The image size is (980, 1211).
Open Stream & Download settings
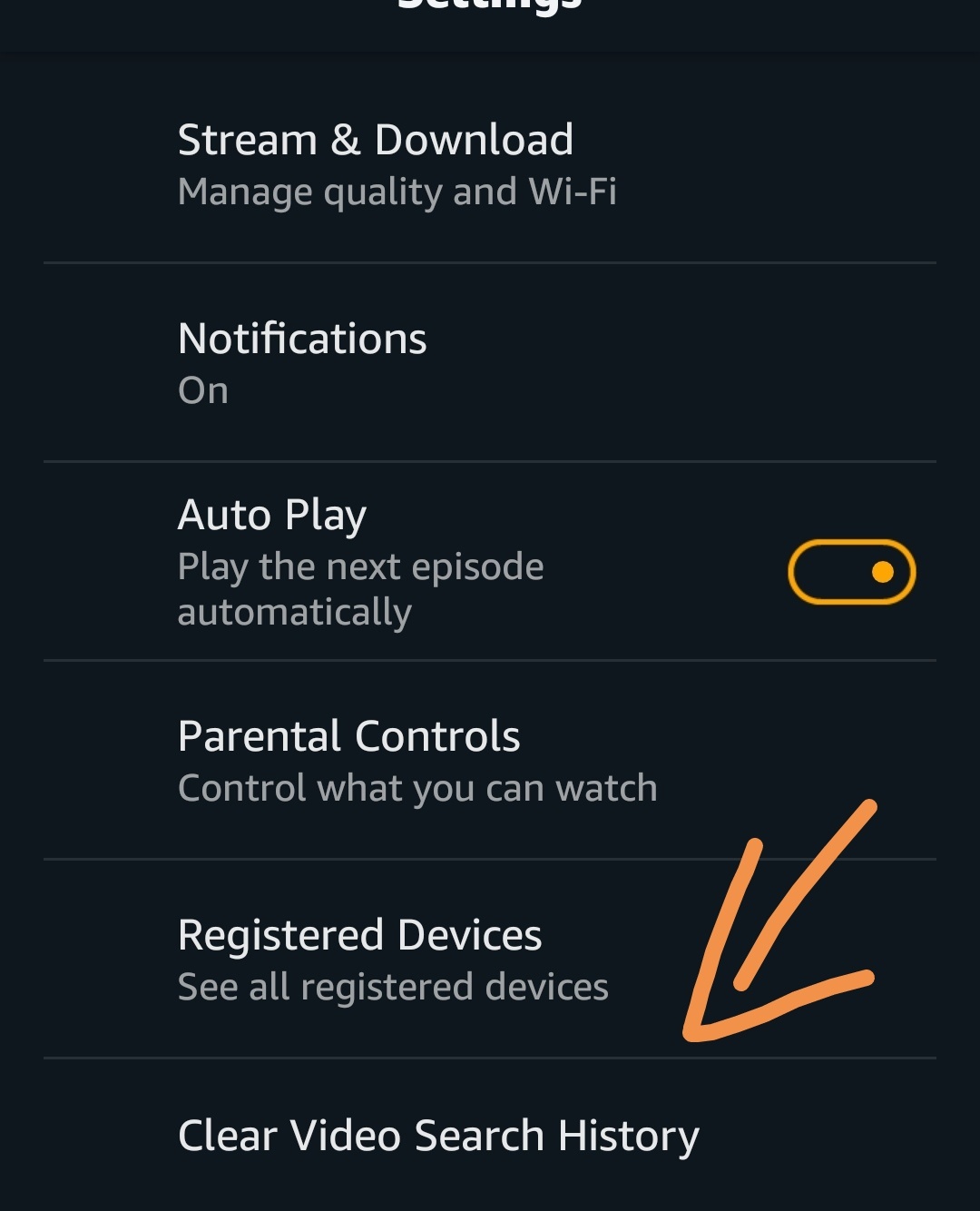490,165
